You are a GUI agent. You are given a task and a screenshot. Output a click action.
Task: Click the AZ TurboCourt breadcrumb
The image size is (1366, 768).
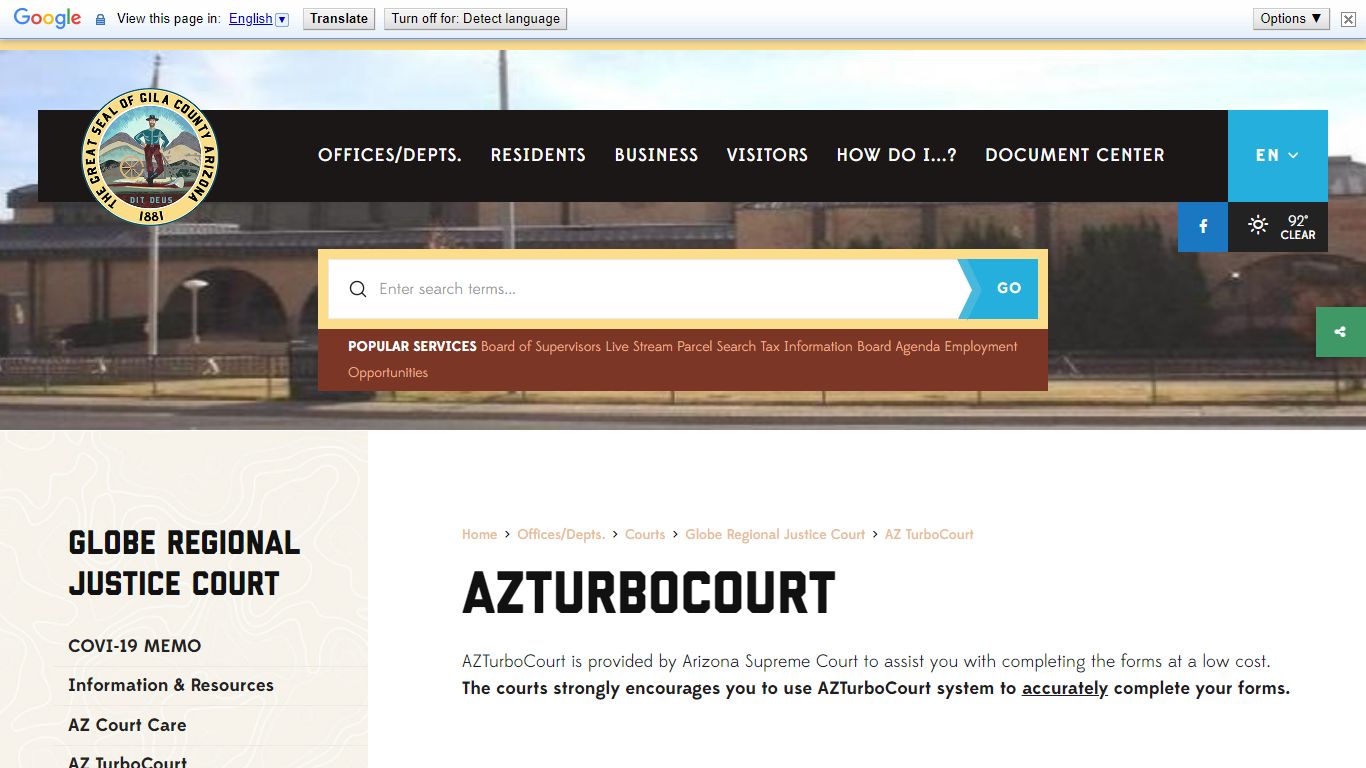coord(929,535)
